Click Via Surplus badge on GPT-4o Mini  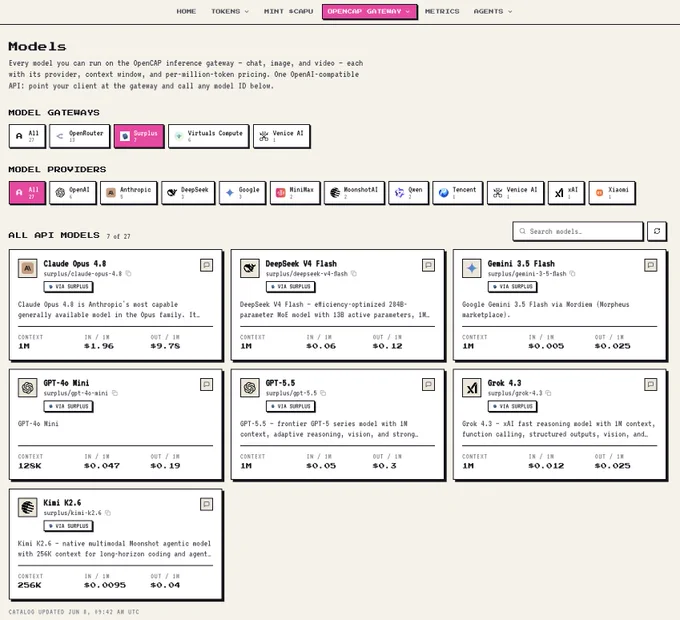pos(69,406)
